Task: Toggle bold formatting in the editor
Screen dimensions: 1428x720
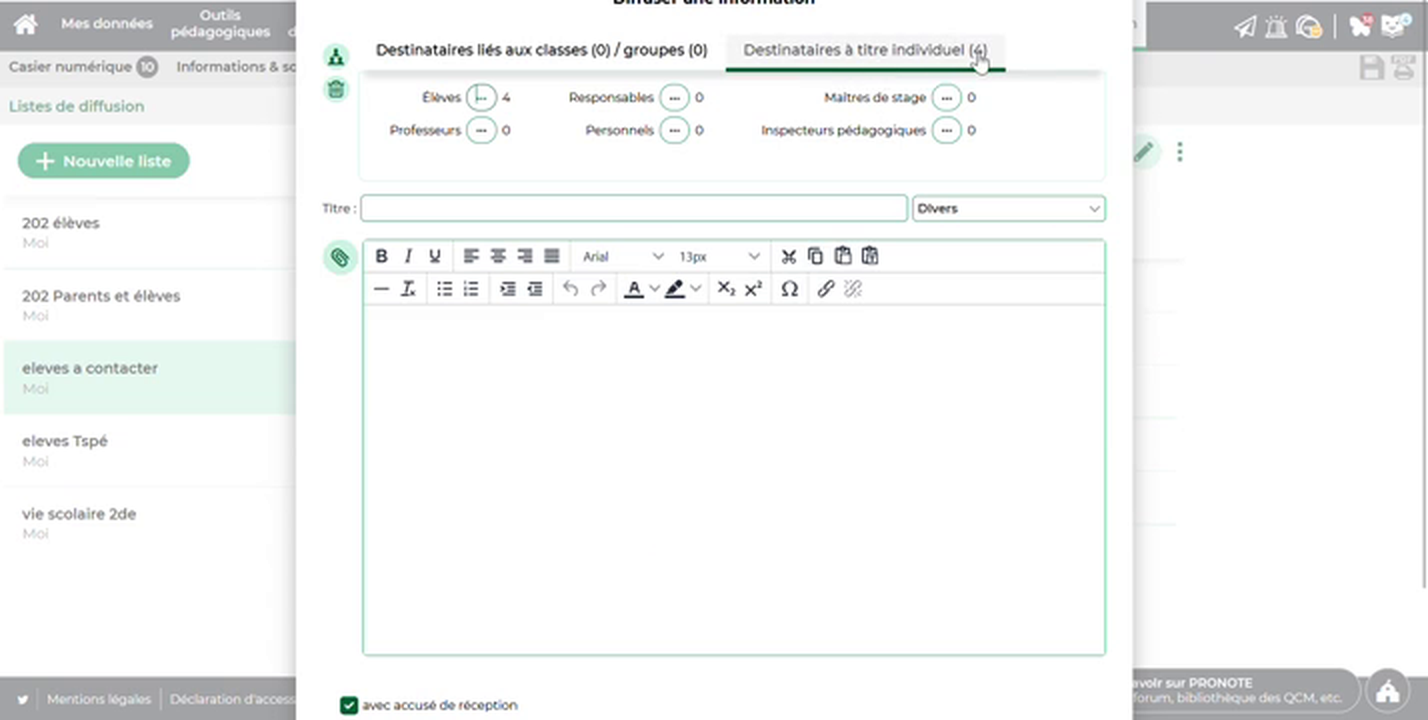Action: (x=381, y=256)
